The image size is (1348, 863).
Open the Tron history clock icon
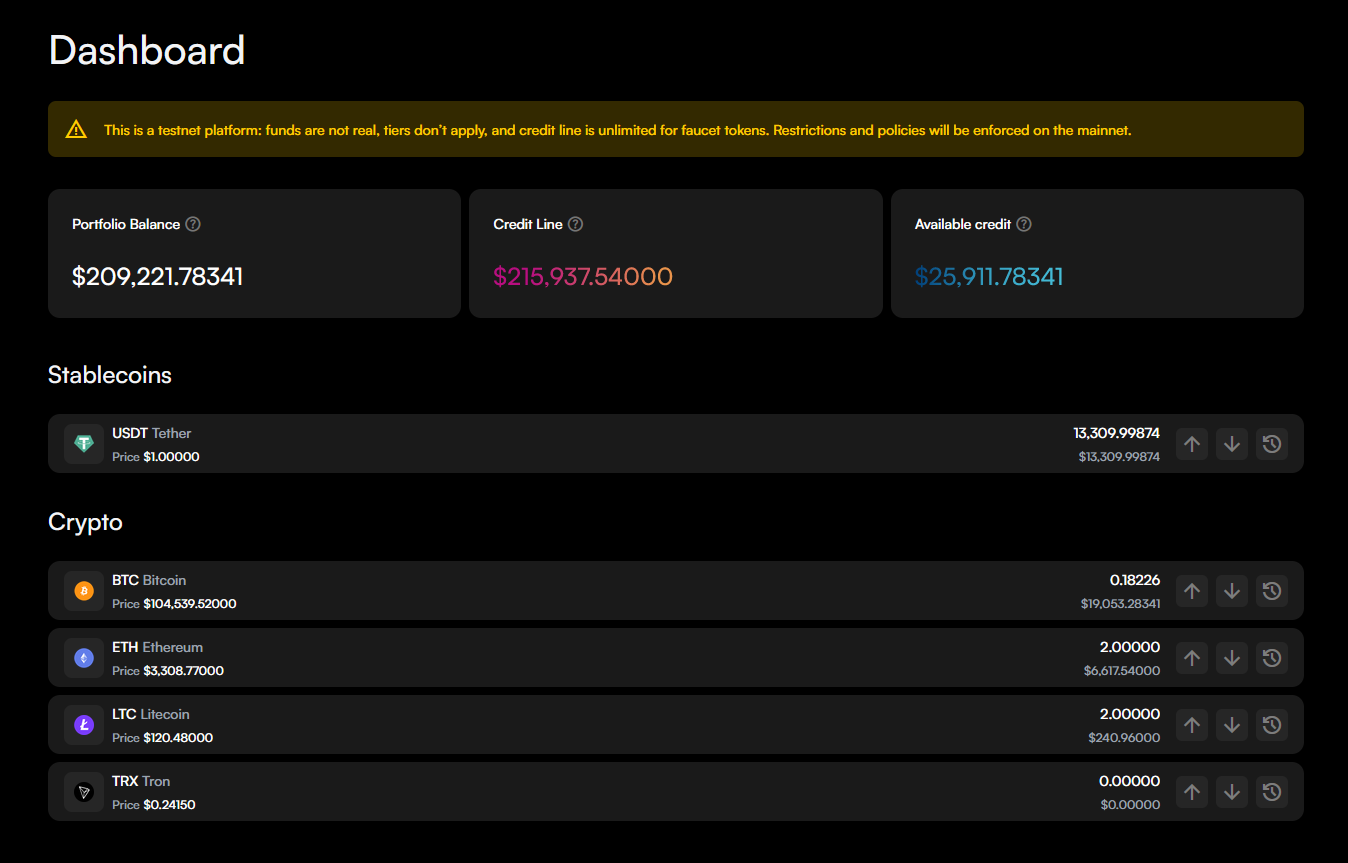tap(1272, 792)
